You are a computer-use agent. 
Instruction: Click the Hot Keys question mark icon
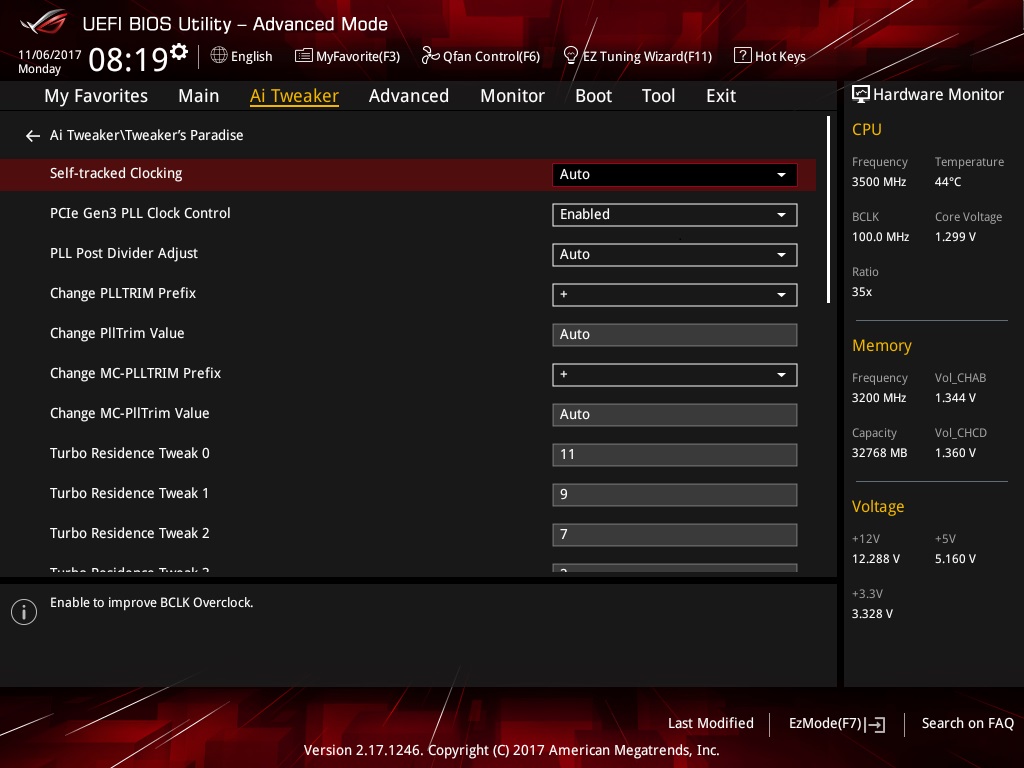coord(743,56)
